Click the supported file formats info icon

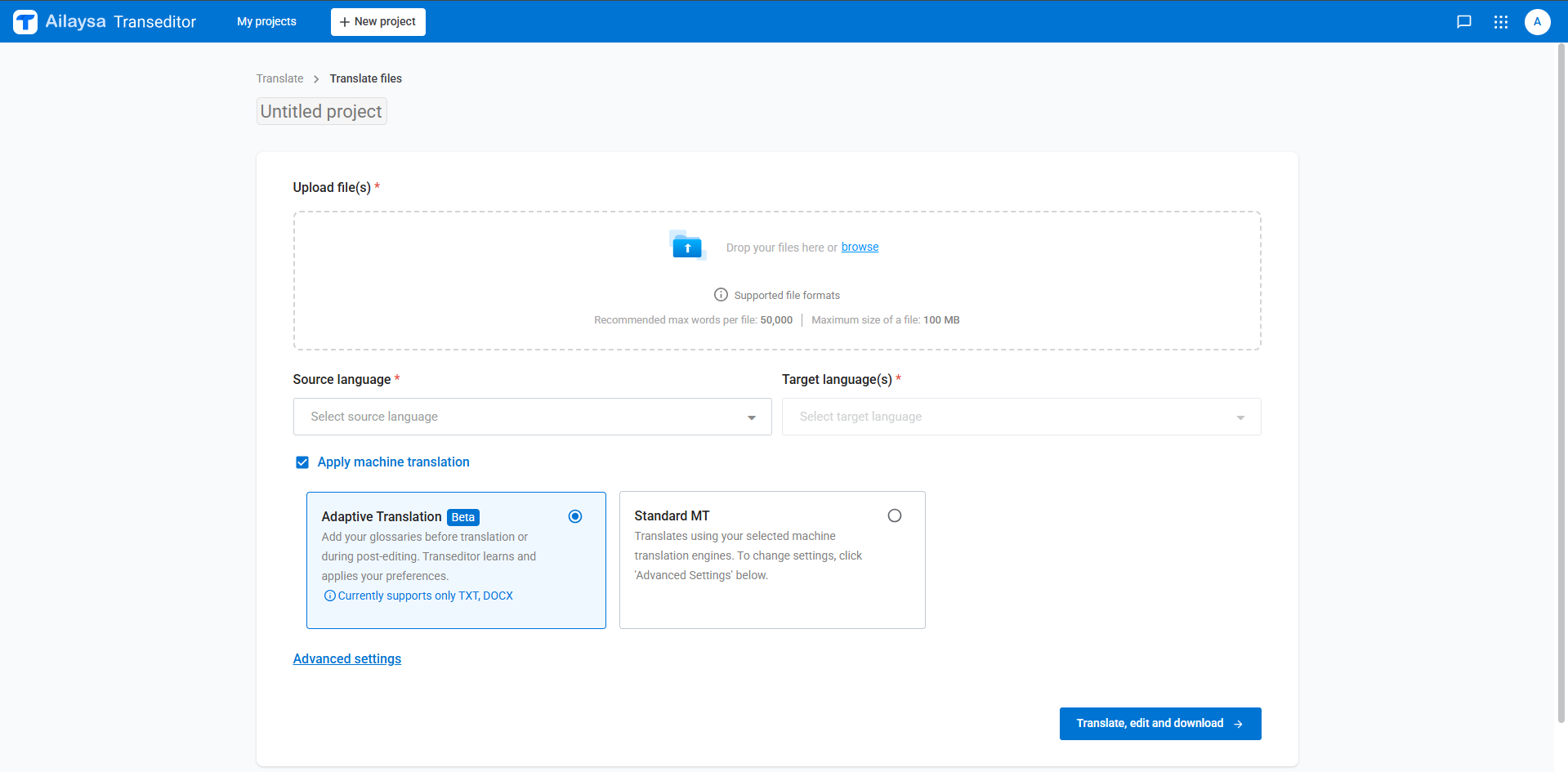pyautogui.click(x=721, y=295)
